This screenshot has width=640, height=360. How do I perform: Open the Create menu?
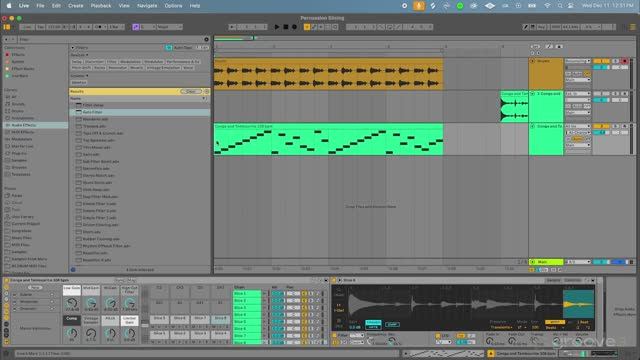point(76,6)
